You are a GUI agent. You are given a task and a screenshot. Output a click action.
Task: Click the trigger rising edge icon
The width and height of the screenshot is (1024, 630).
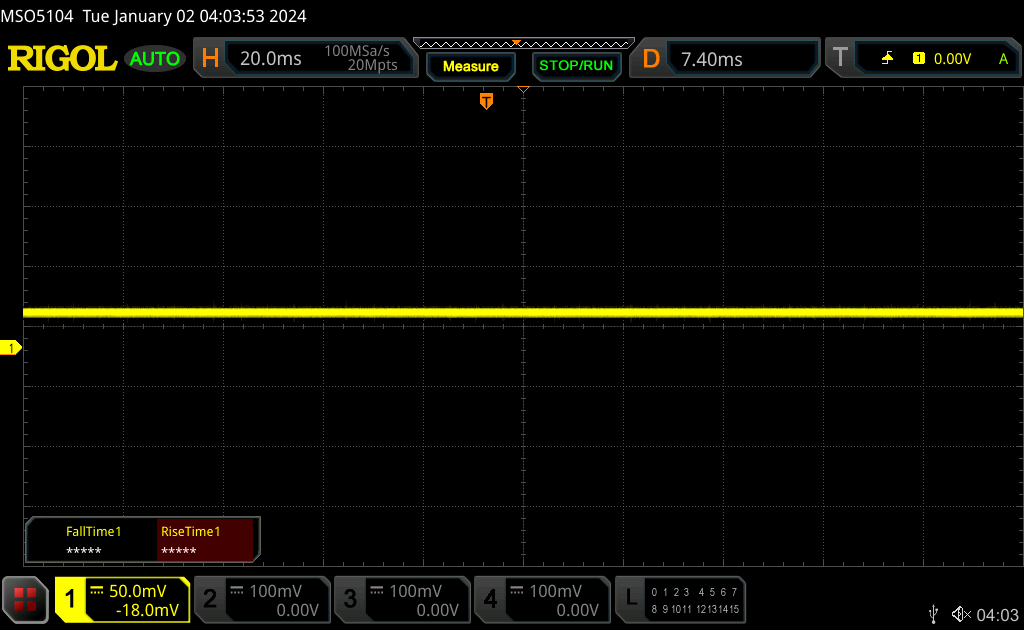887,59
